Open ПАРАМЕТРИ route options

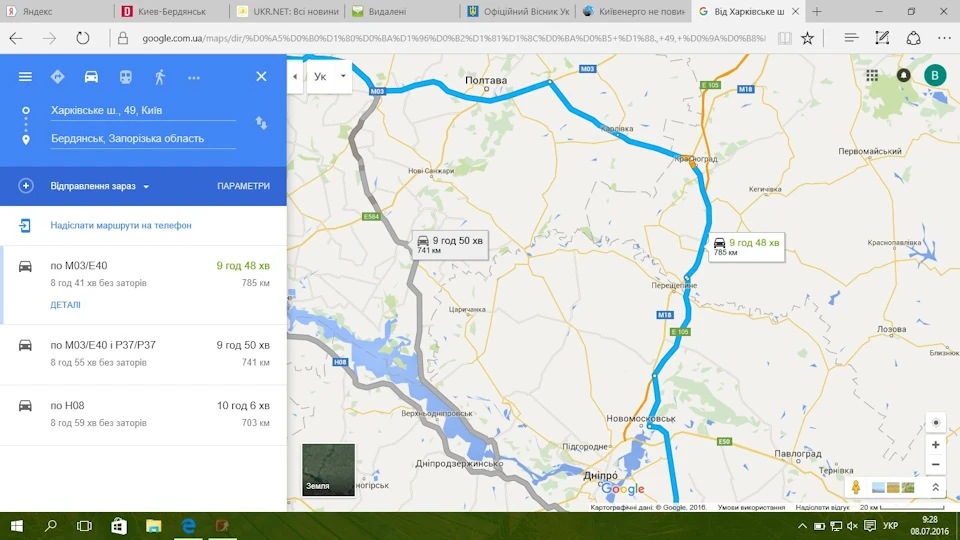pyautogui.click(x=243, y=186)
